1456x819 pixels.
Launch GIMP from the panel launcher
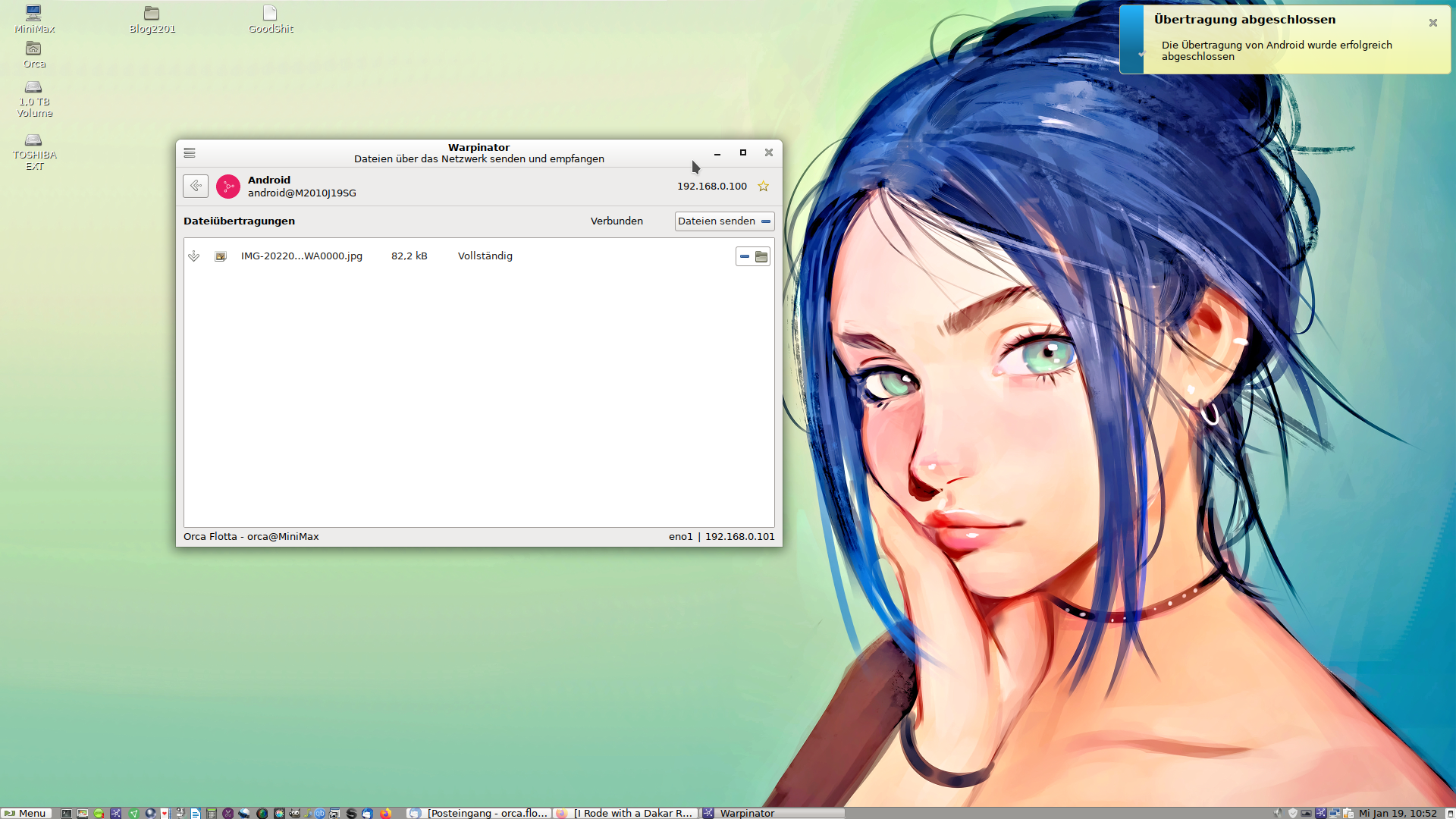coord(294,813)
